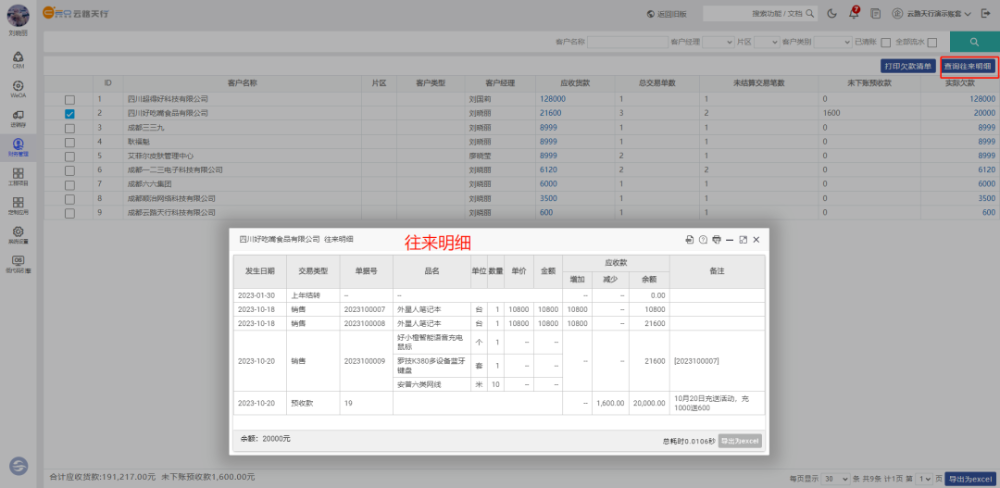Click the round logo at sidebar bottom
1000x488 pixels.
click(x=18, y=466)
